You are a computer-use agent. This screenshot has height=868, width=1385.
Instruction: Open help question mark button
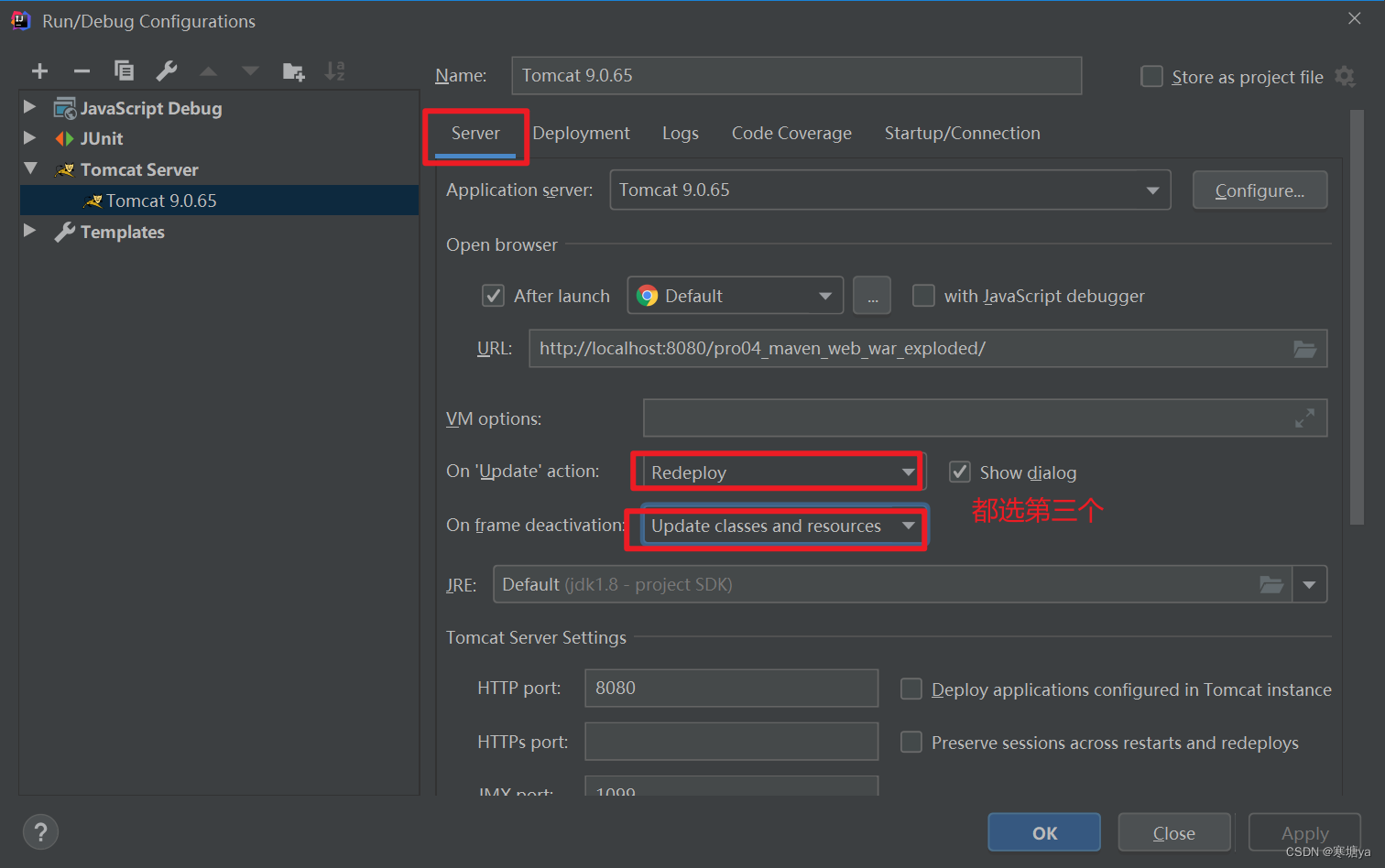coord(40,832)
